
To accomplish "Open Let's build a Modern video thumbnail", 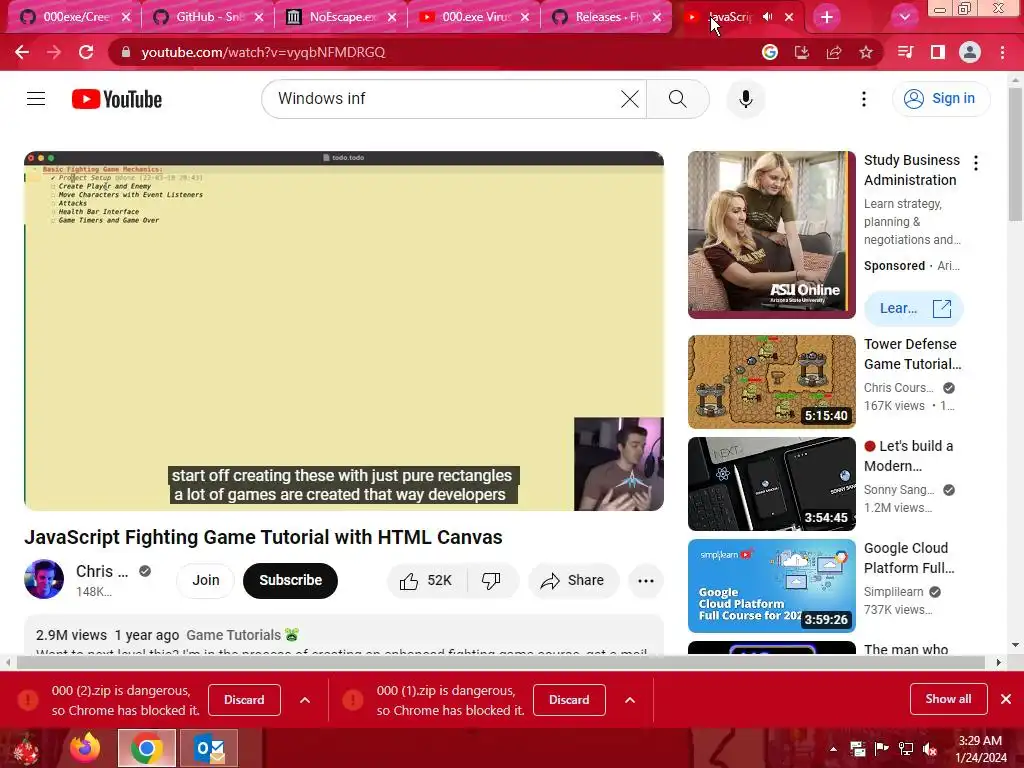I will click(771, 484).
